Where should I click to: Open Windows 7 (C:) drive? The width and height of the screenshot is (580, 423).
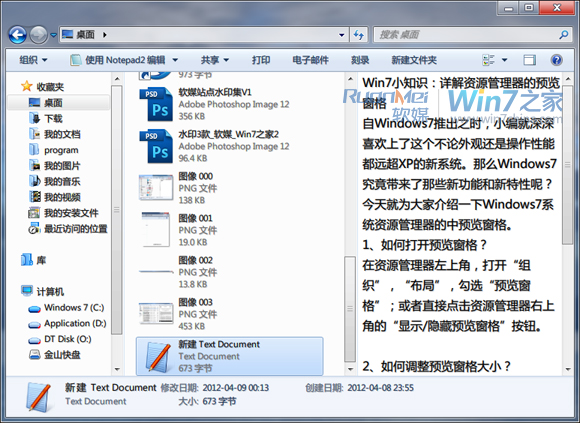(x=66, y=308)
